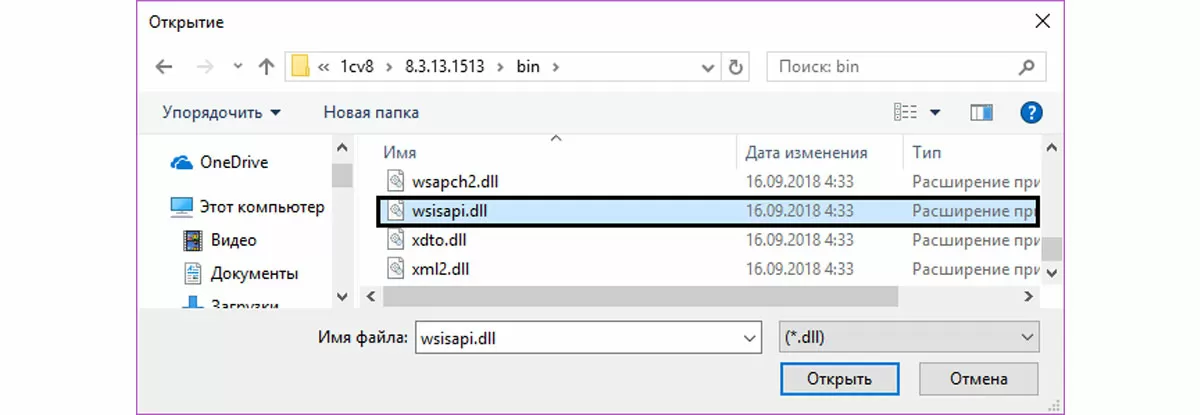This screenshot has height=415, width=1200.
Task: Click the Up folder arrow
Action: click(266, 67)
